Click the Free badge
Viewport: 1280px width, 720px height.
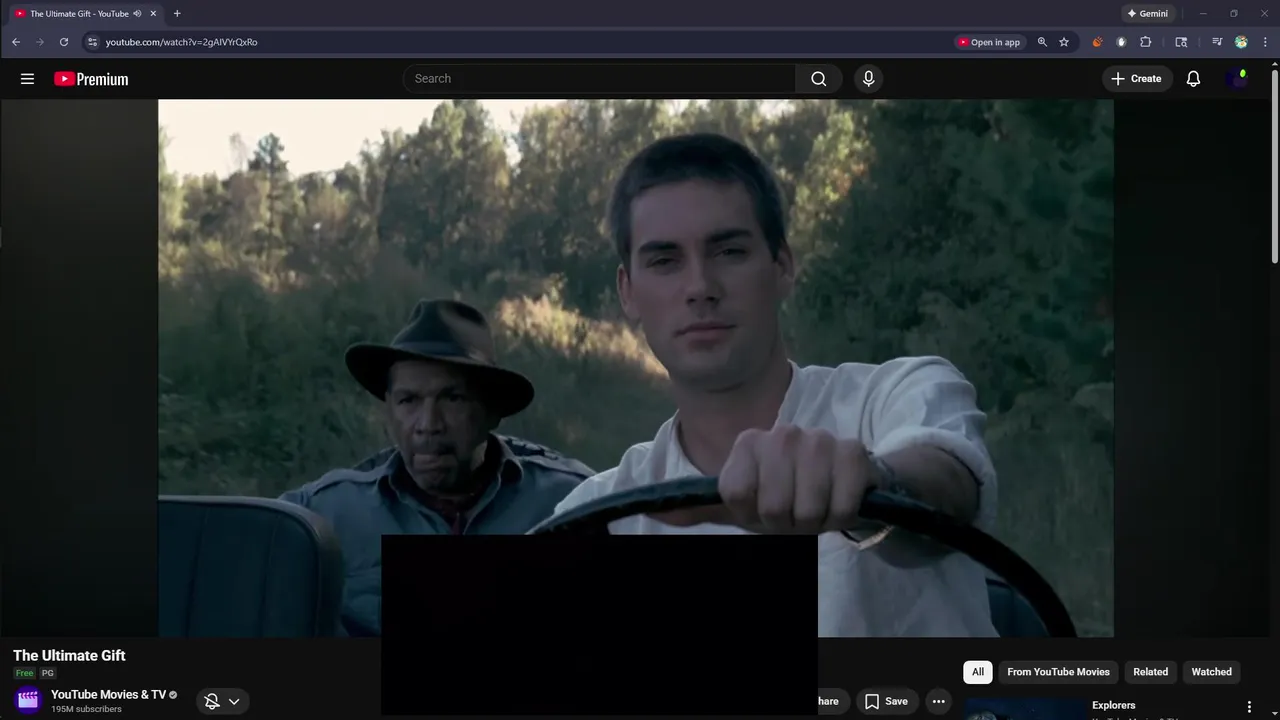(x=24, y=673)
